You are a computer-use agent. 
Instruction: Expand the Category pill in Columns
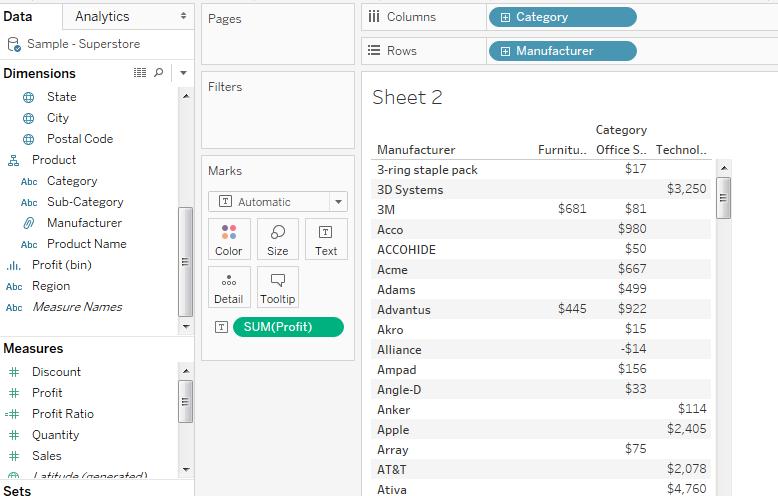[x=505, y=17]
